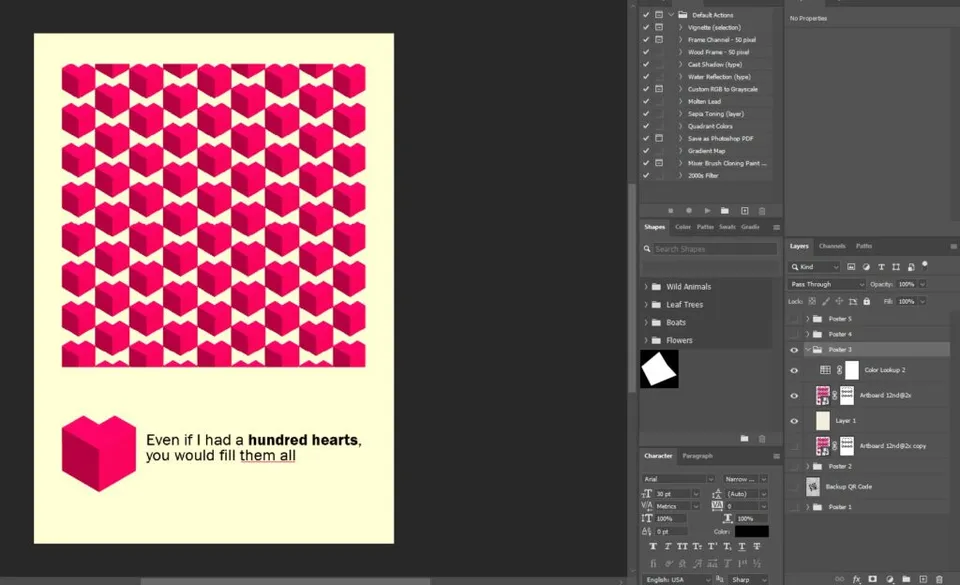Filter layers by shape layers icon
The image size is (960, 585).
[896, 267]
